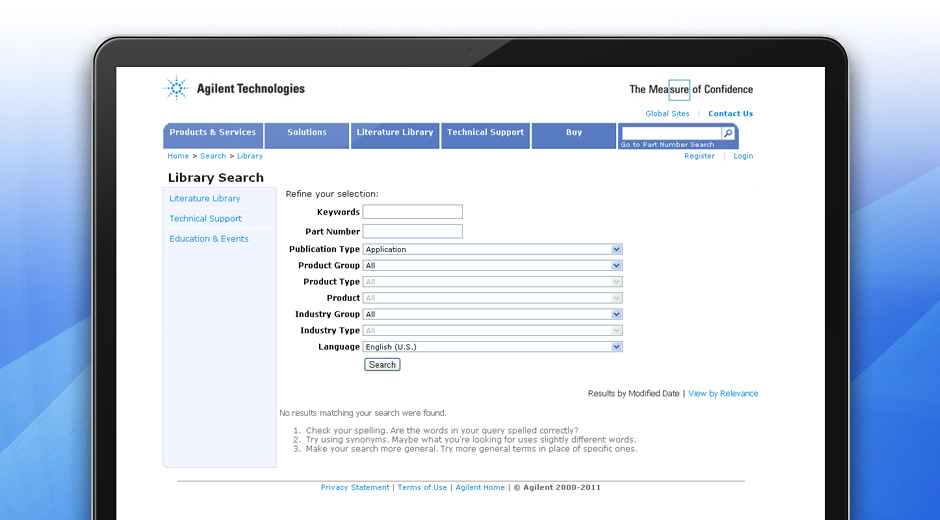
Task: Open the Buy menu
Action: 574,136
